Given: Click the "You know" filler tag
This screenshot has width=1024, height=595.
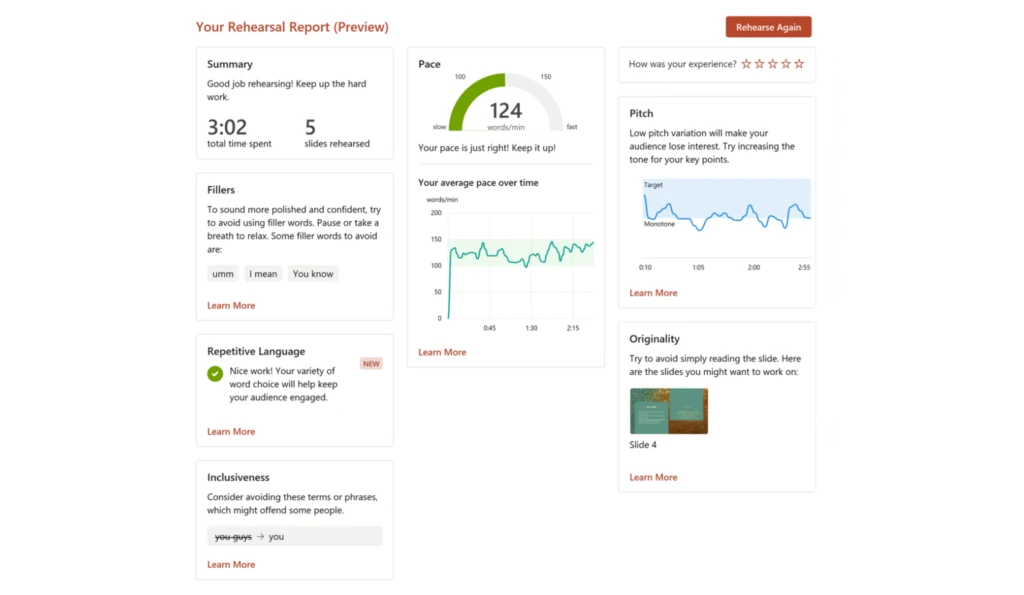Looking at the screenshot, I should [x=313, y=274].
